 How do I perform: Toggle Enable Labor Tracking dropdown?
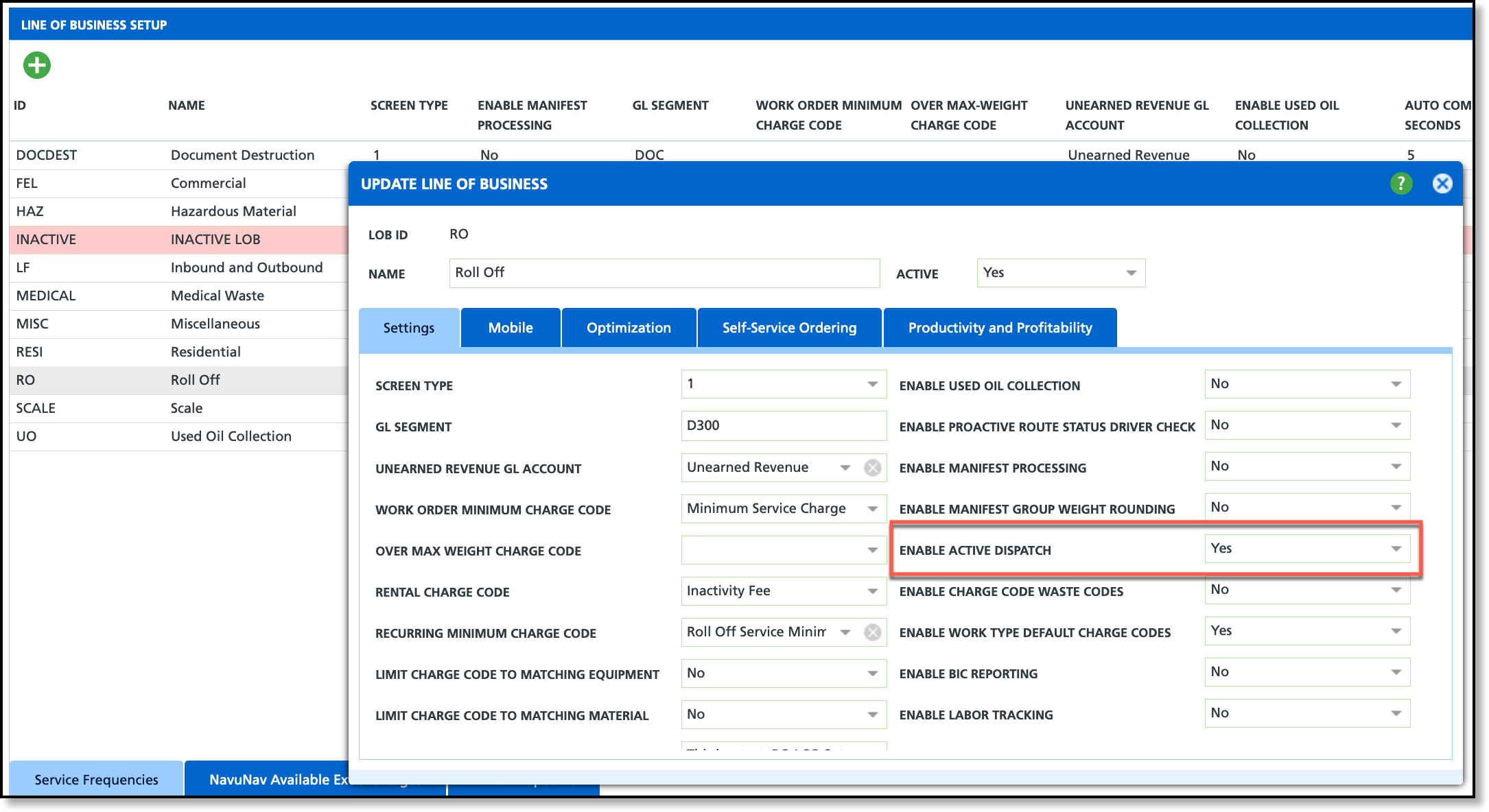(1396, 713)
